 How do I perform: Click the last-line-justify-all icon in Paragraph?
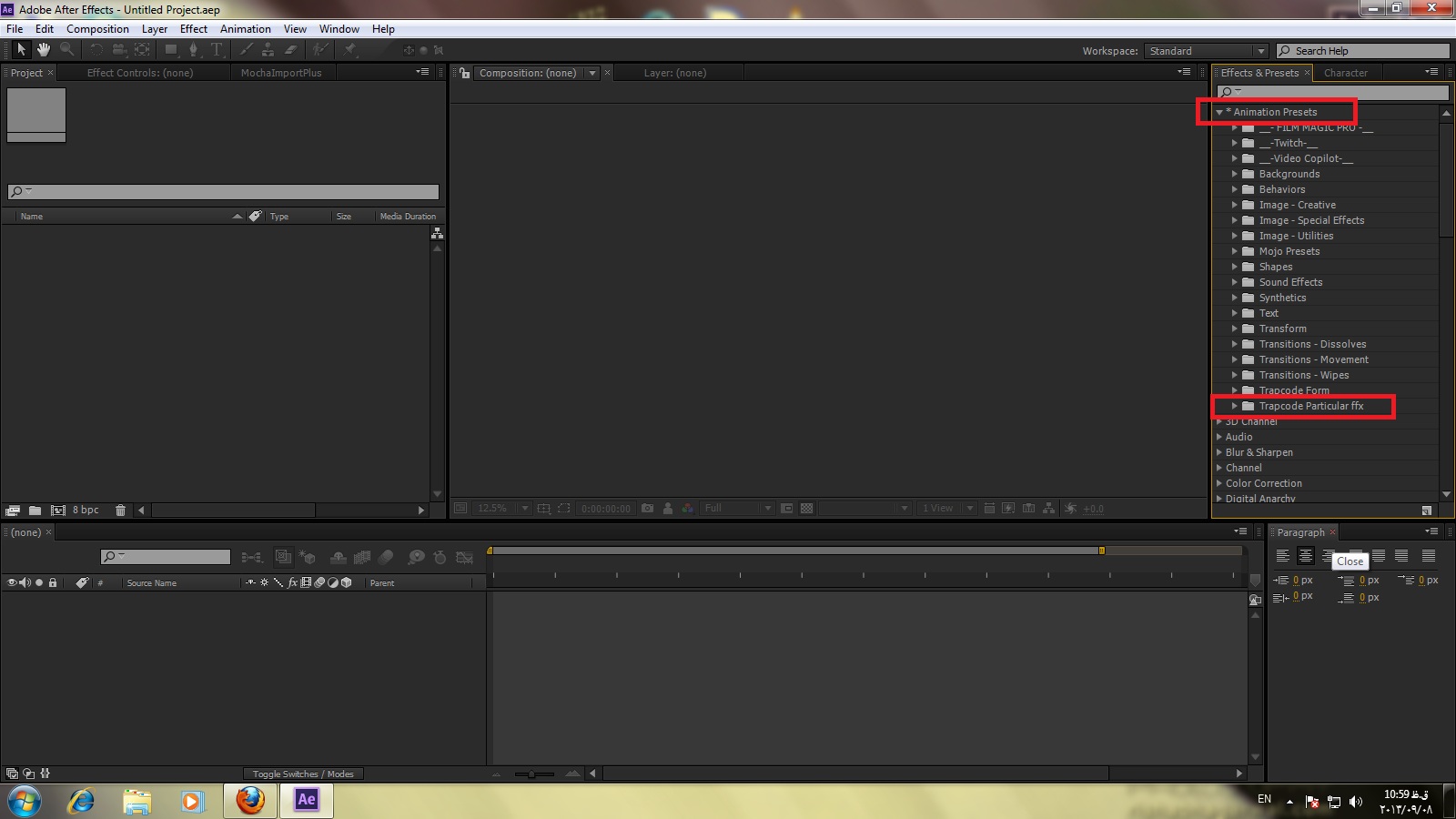[1429, 556]
